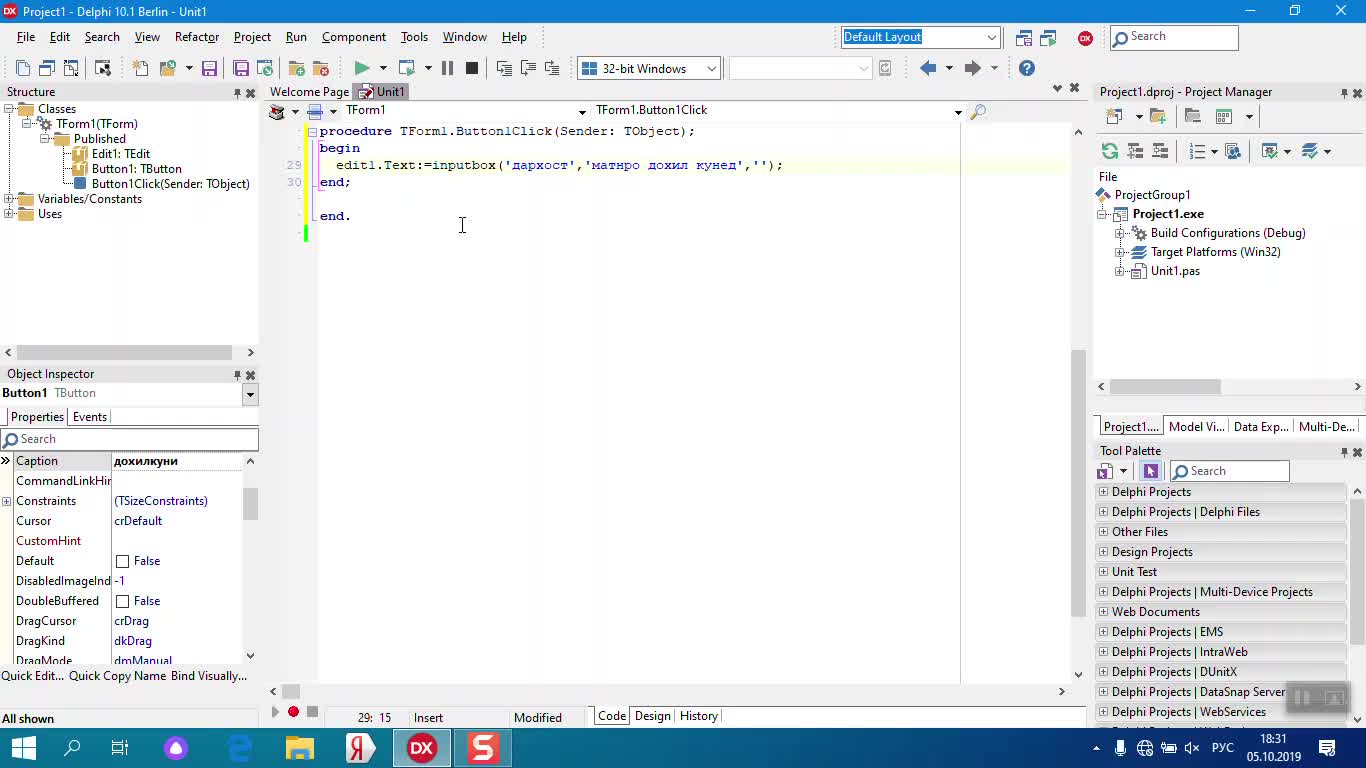
Task: Open the File menu
Action: click(x=26, y=37)
